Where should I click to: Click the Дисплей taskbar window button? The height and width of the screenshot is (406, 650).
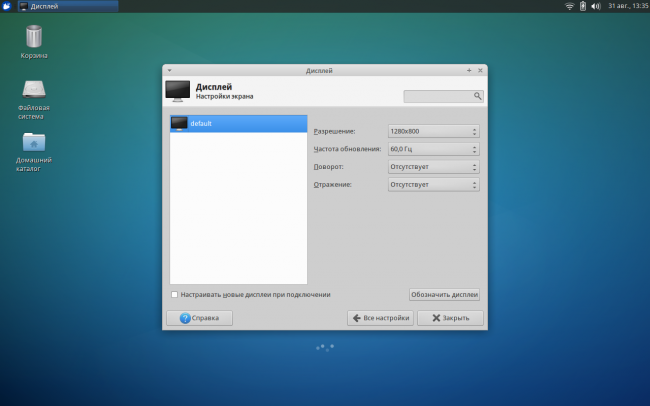pos(68,6)
